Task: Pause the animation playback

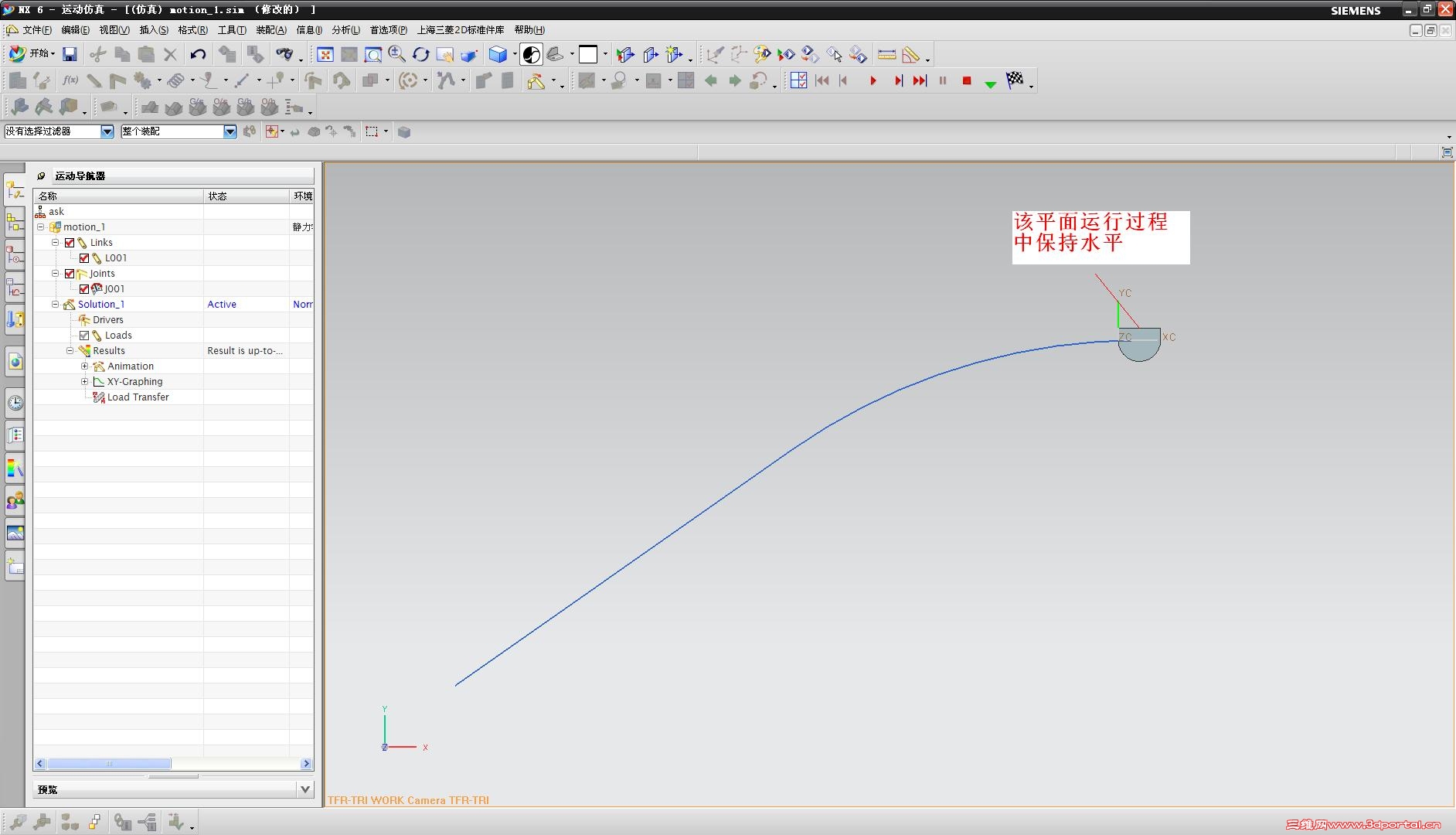Action: tap(943, 80)
